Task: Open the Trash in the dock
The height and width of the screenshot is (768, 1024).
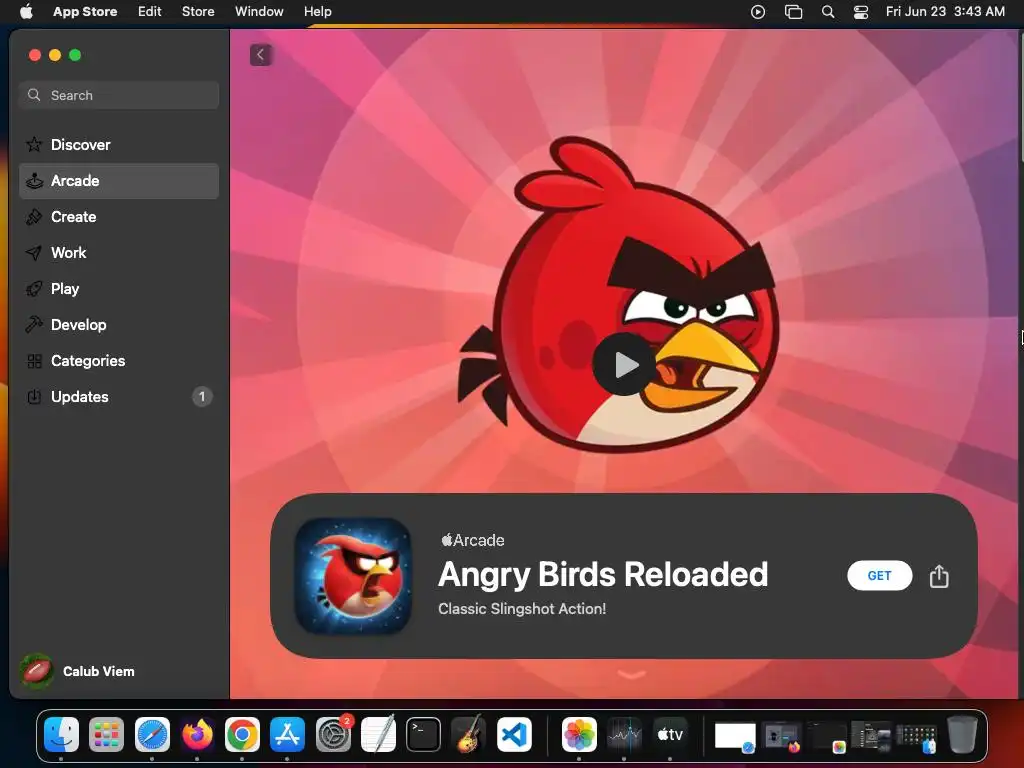Action: click(962, 735)
